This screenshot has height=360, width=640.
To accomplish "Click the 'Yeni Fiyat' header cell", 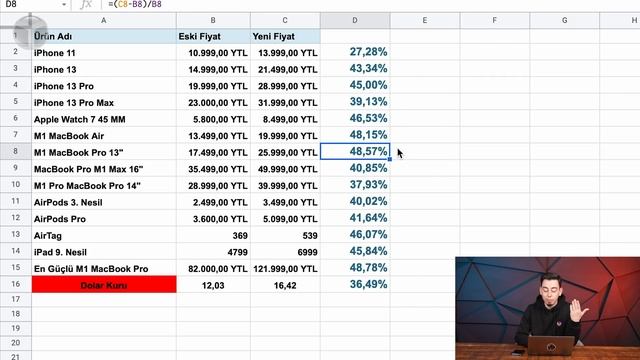I will 285,36.
